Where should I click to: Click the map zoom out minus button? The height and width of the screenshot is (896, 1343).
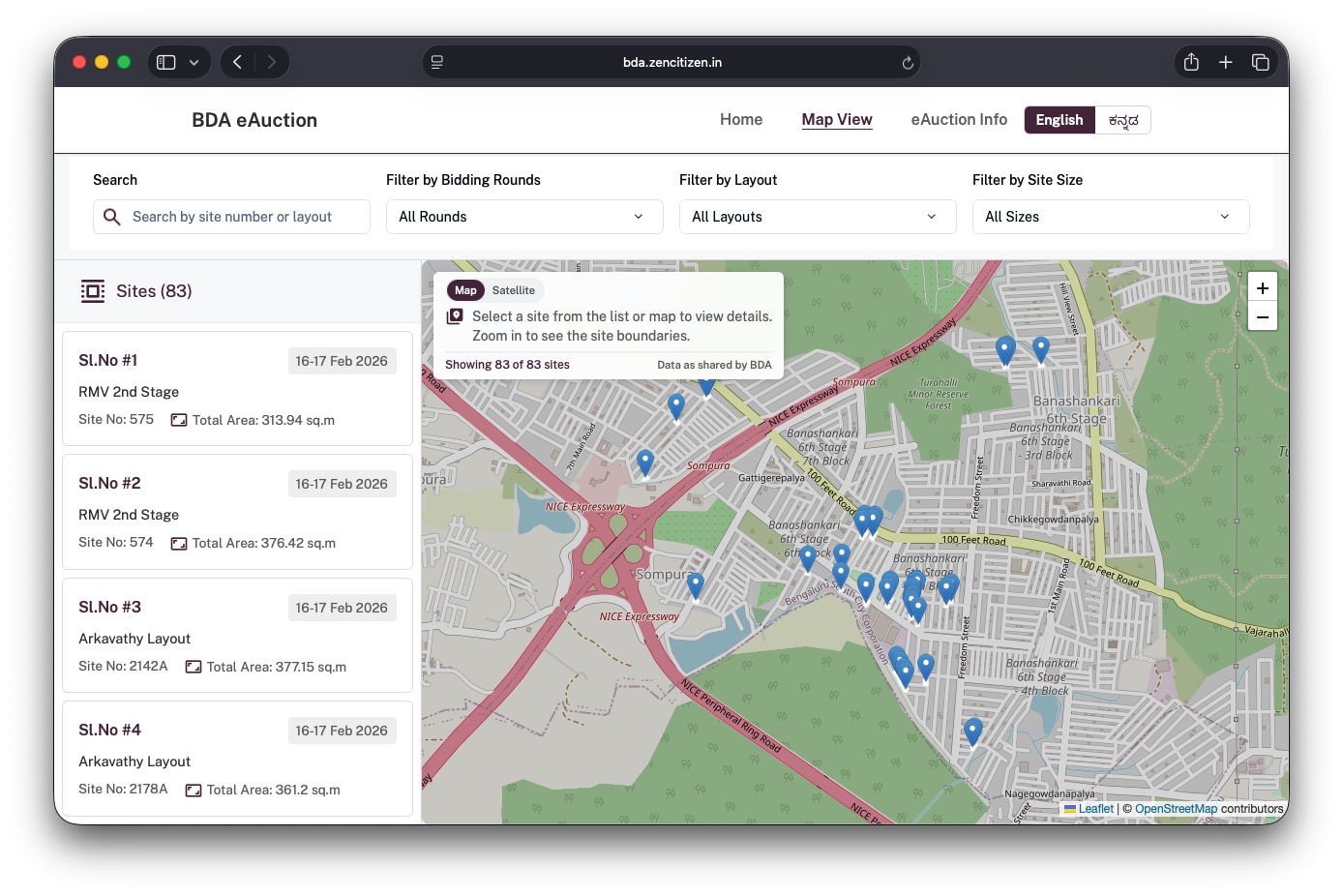(1262, 316)
